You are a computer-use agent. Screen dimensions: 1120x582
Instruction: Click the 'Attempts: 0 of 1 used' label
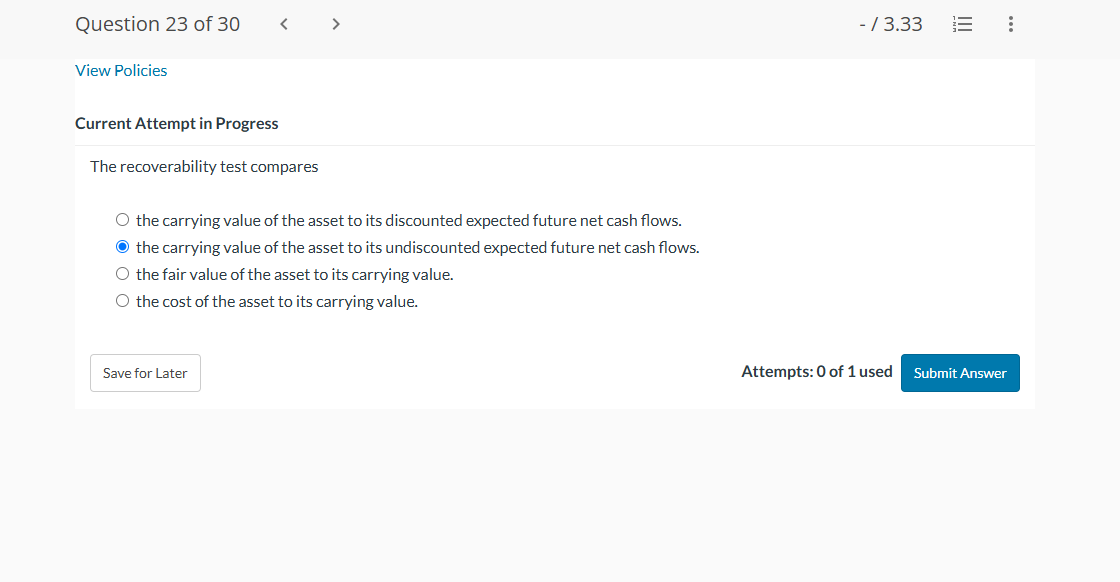point(816,371)
